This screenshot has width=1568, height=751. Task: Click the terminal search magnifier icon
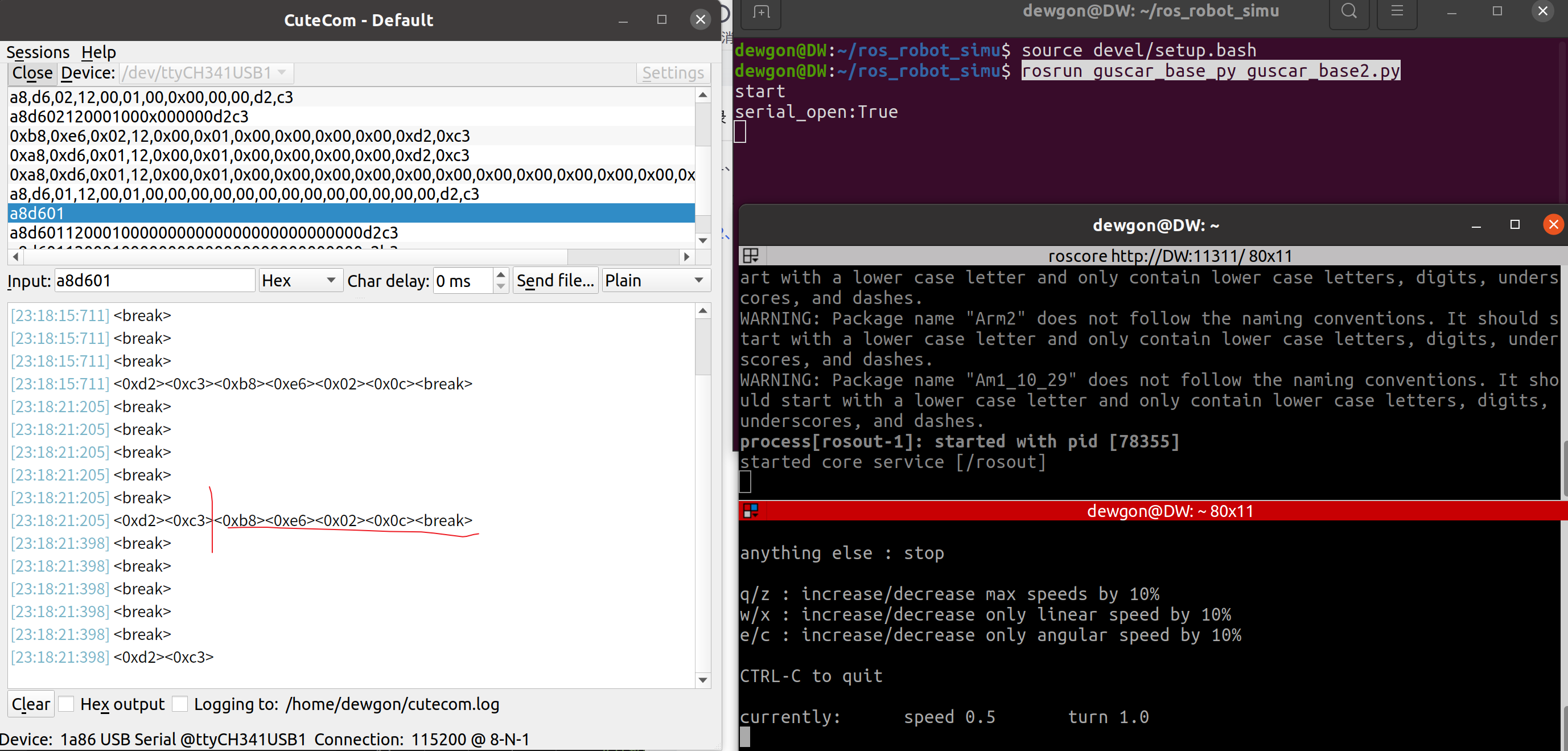[1348, 12]
